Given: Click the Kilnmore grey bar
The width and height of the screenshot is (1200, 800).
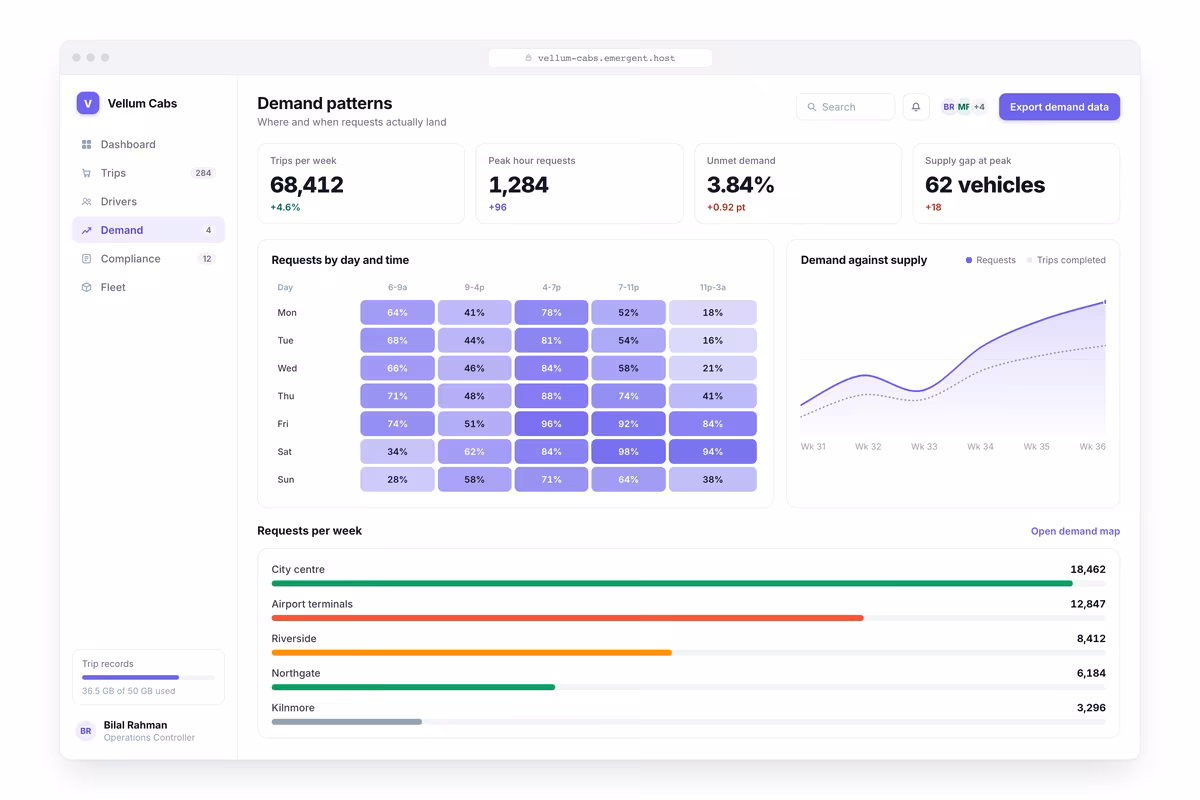Looking at the screenshot, I should click(x=347, y=721).
